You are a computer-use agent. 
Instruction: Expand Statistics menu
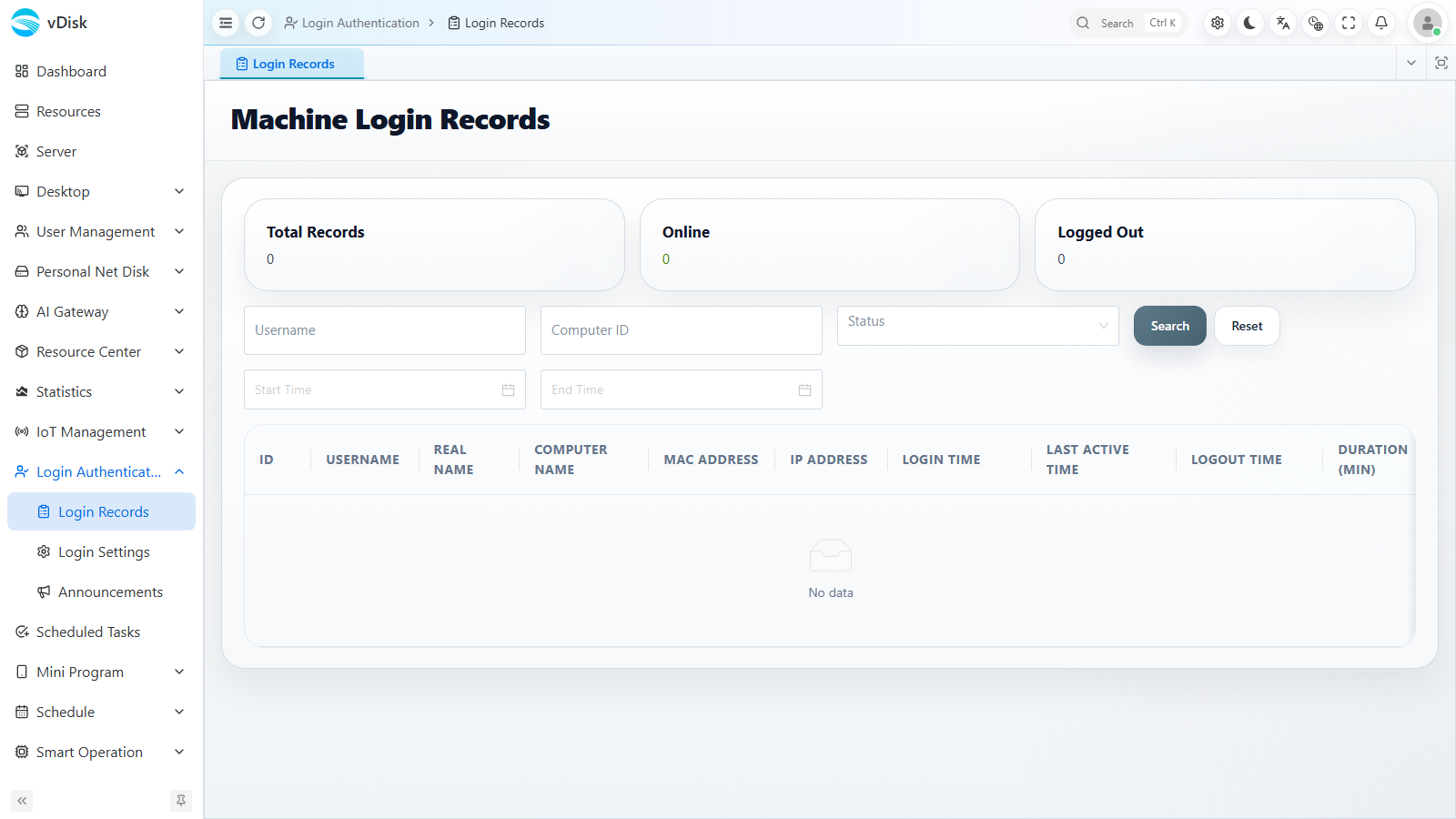pyautogui.click(x=101, y=391)
